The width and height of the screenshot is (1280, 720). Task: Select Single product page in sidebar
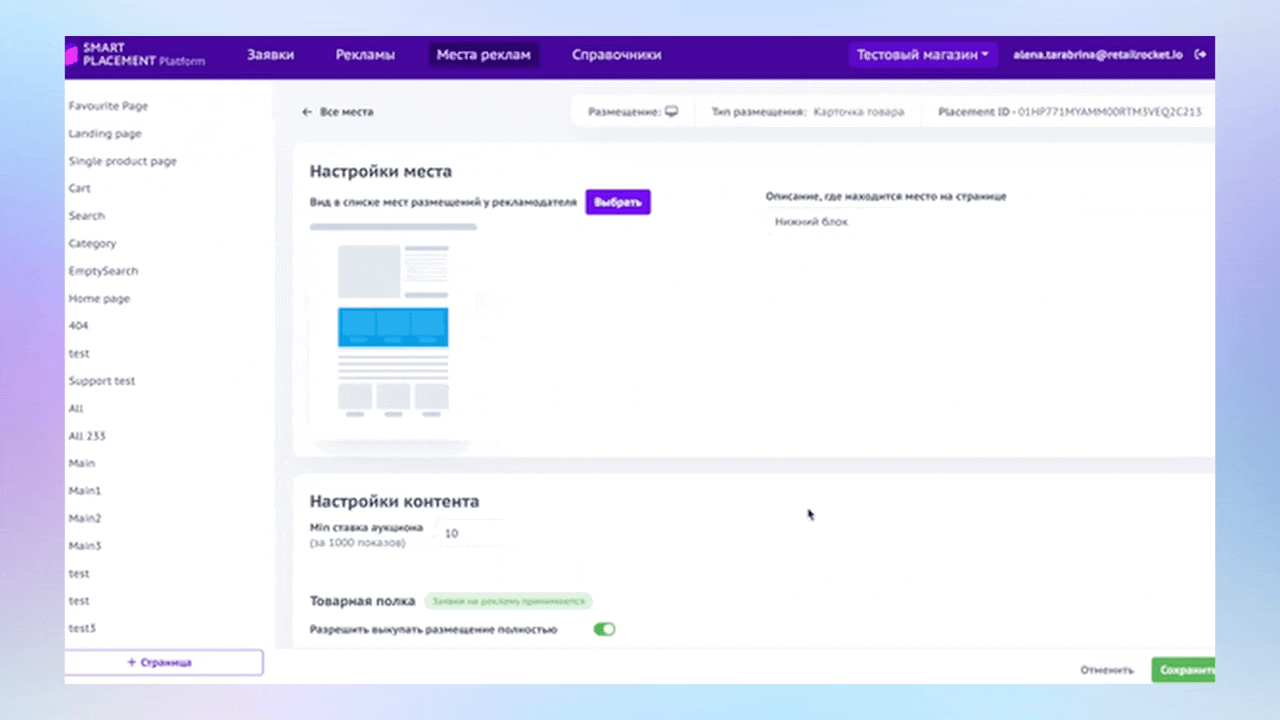[122, 161]
